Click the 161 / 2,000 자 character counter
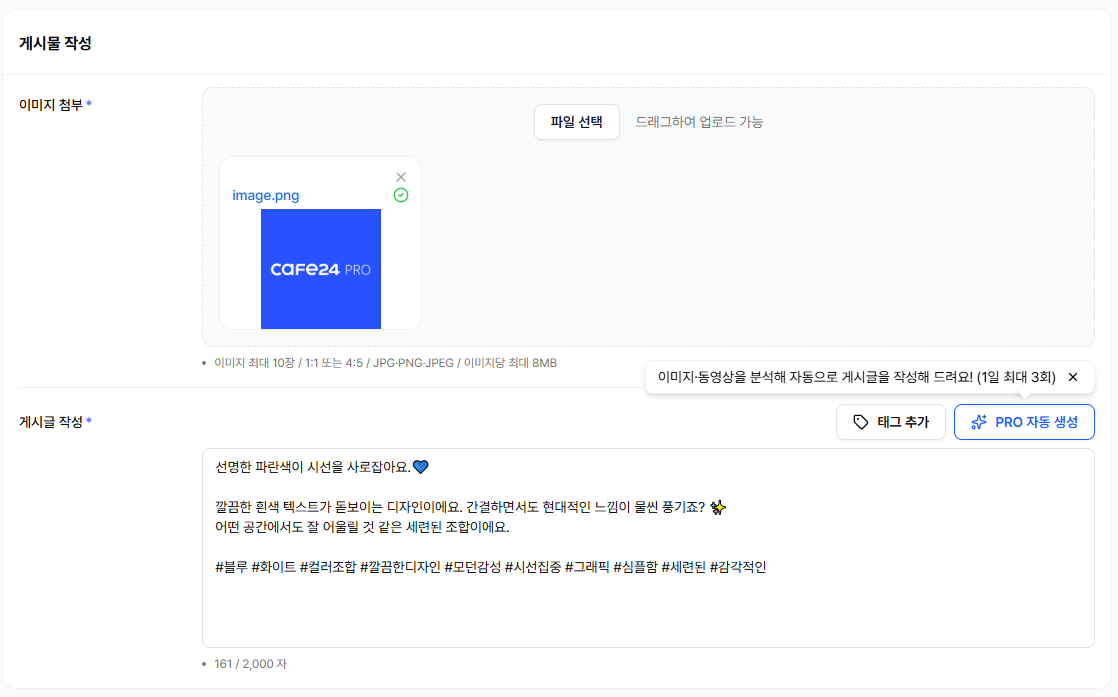The width and height of the screenshot is (1118, 697). point(250,664)
